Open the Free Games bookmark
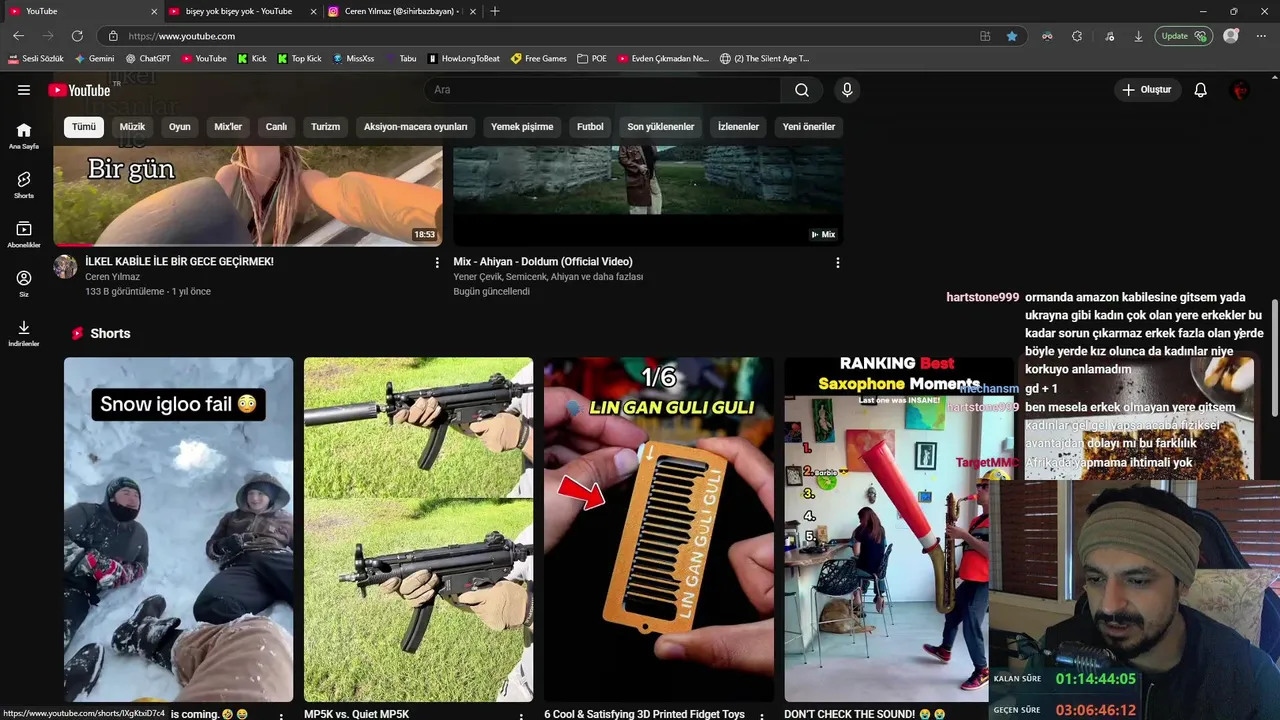1280x720 pixels. [x=538, y=59]
